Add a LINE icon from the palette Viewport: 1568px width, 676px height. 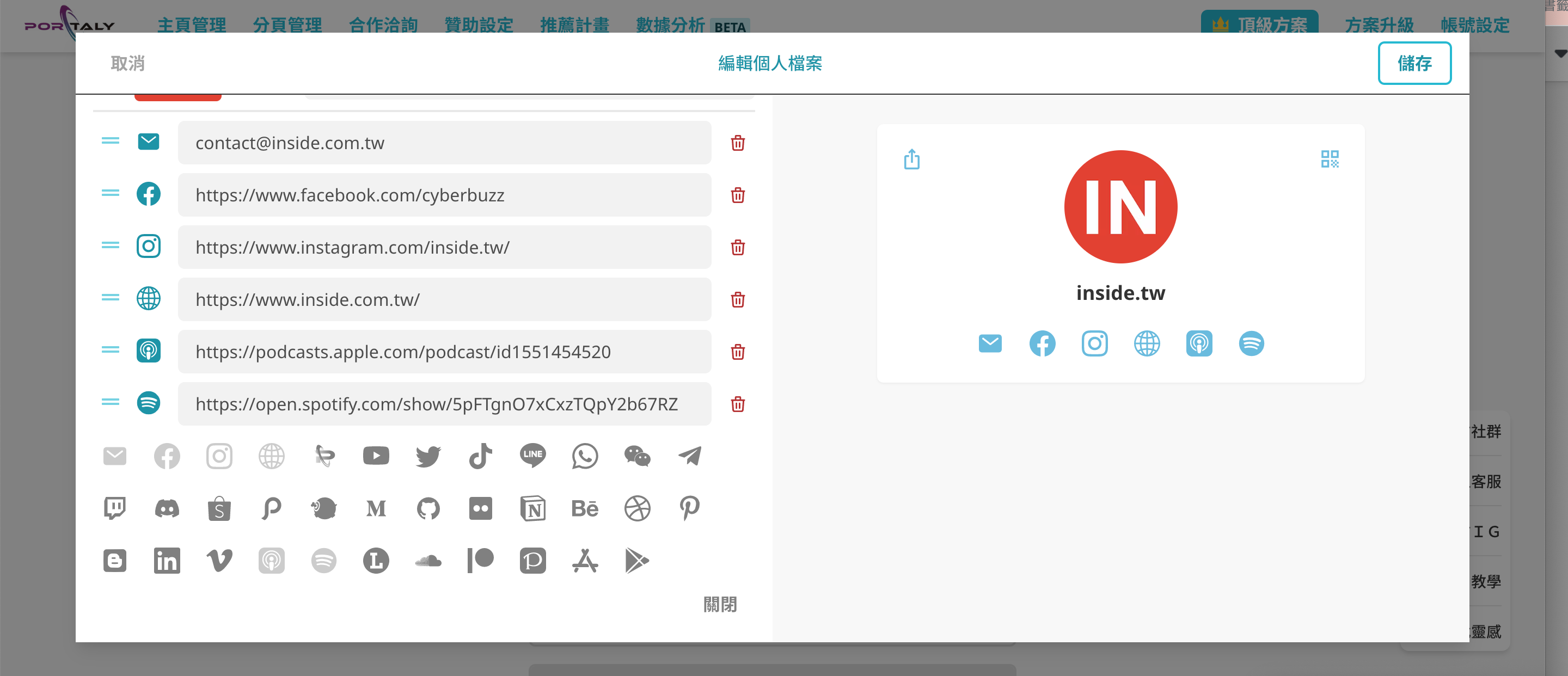pyautogui.click(x=532, y=456)
